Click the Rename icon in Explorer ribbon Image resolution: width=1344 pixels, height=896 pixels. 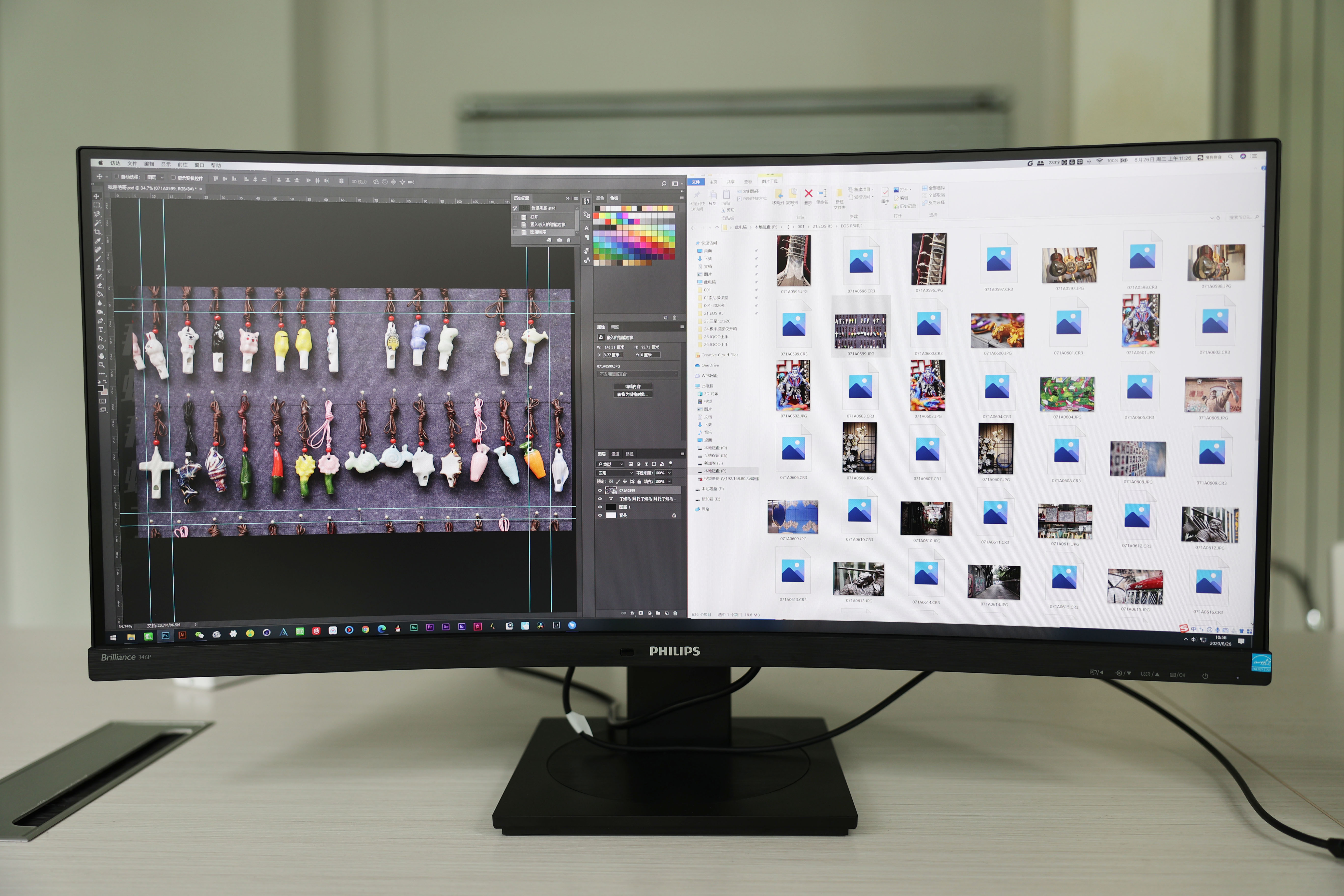click(822, 193)
